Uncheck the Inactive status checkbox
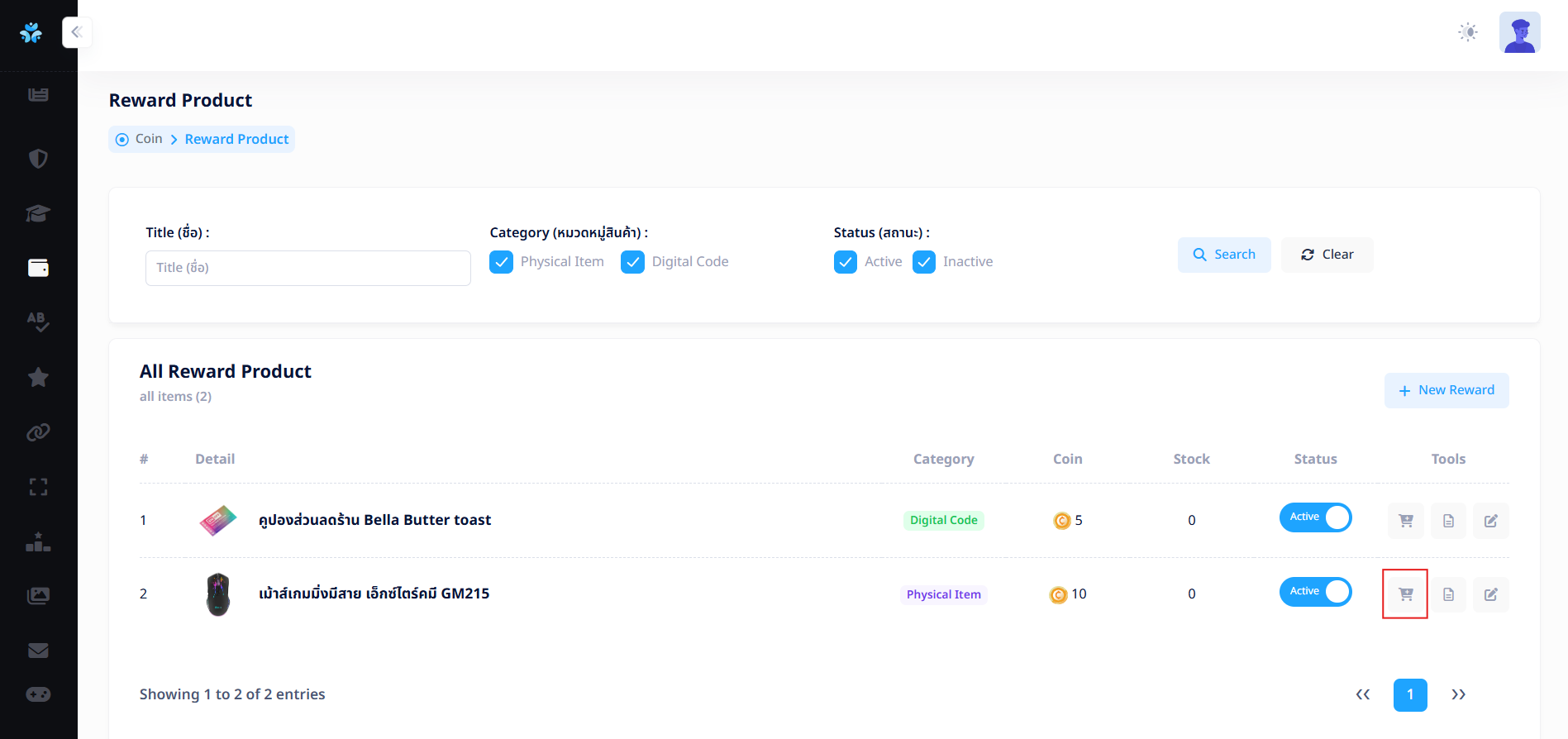This screenshot has height=739, width=1568. point(923,262)
